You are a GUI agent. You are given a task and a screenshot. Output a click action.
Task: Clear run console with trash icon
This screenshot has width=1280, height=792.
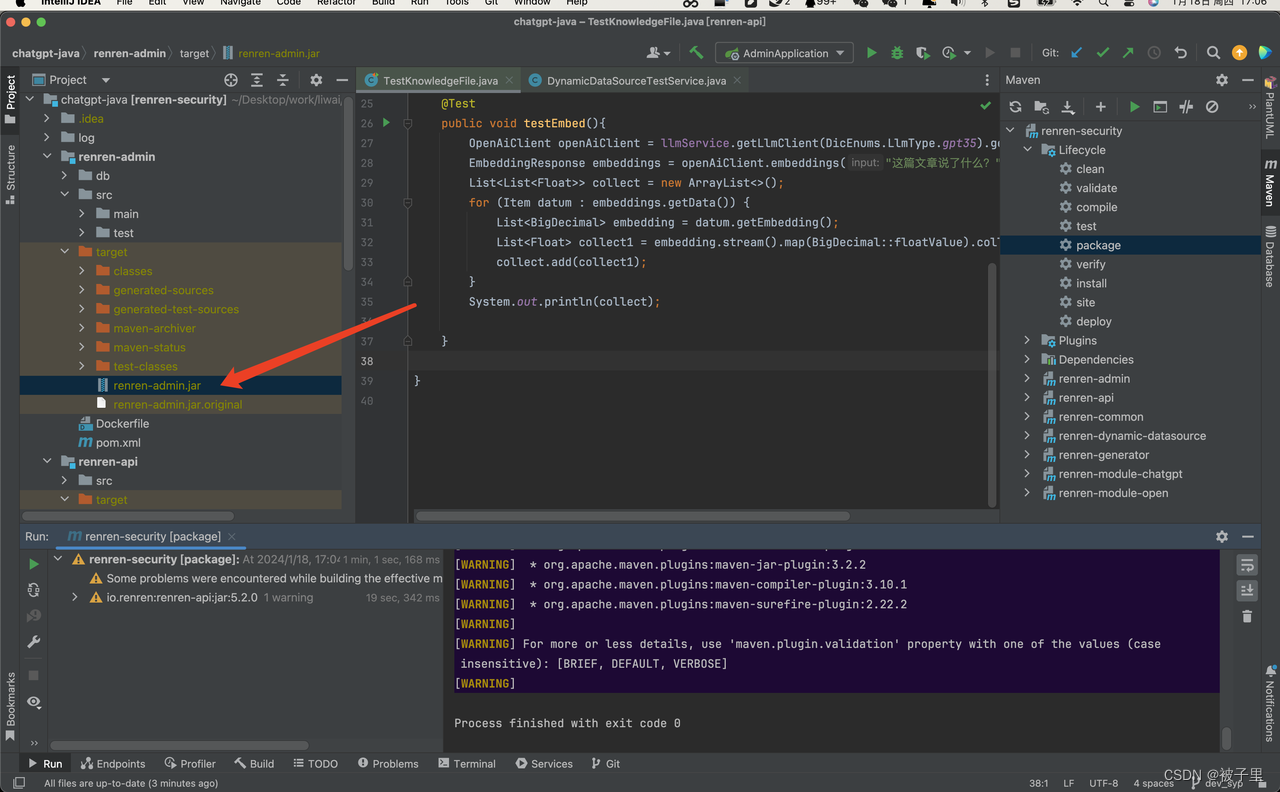point(1247,616)
